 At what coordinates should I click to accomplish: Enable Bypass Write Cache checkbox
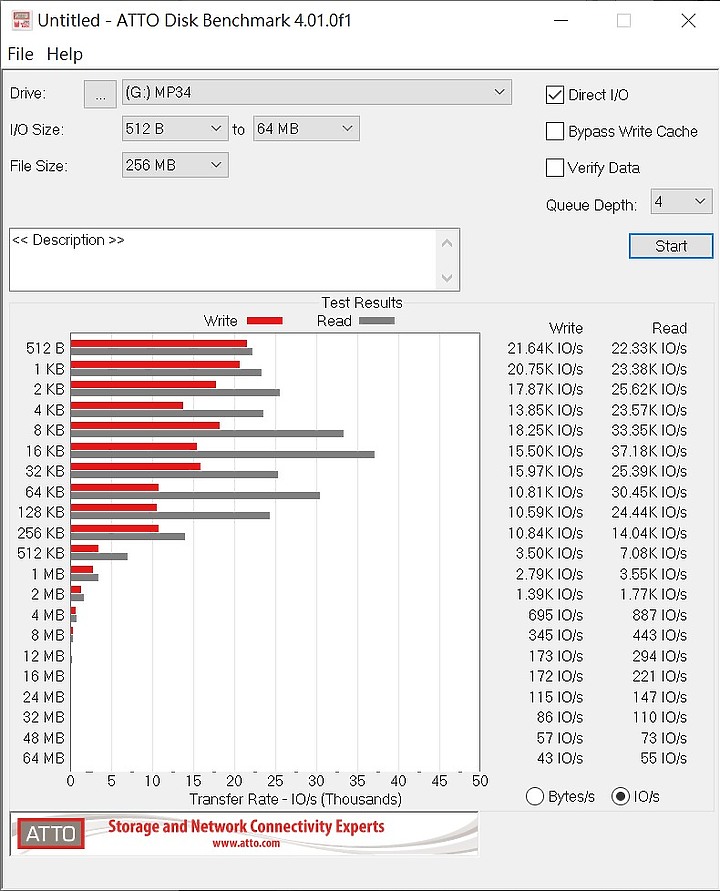coord(555,131)
